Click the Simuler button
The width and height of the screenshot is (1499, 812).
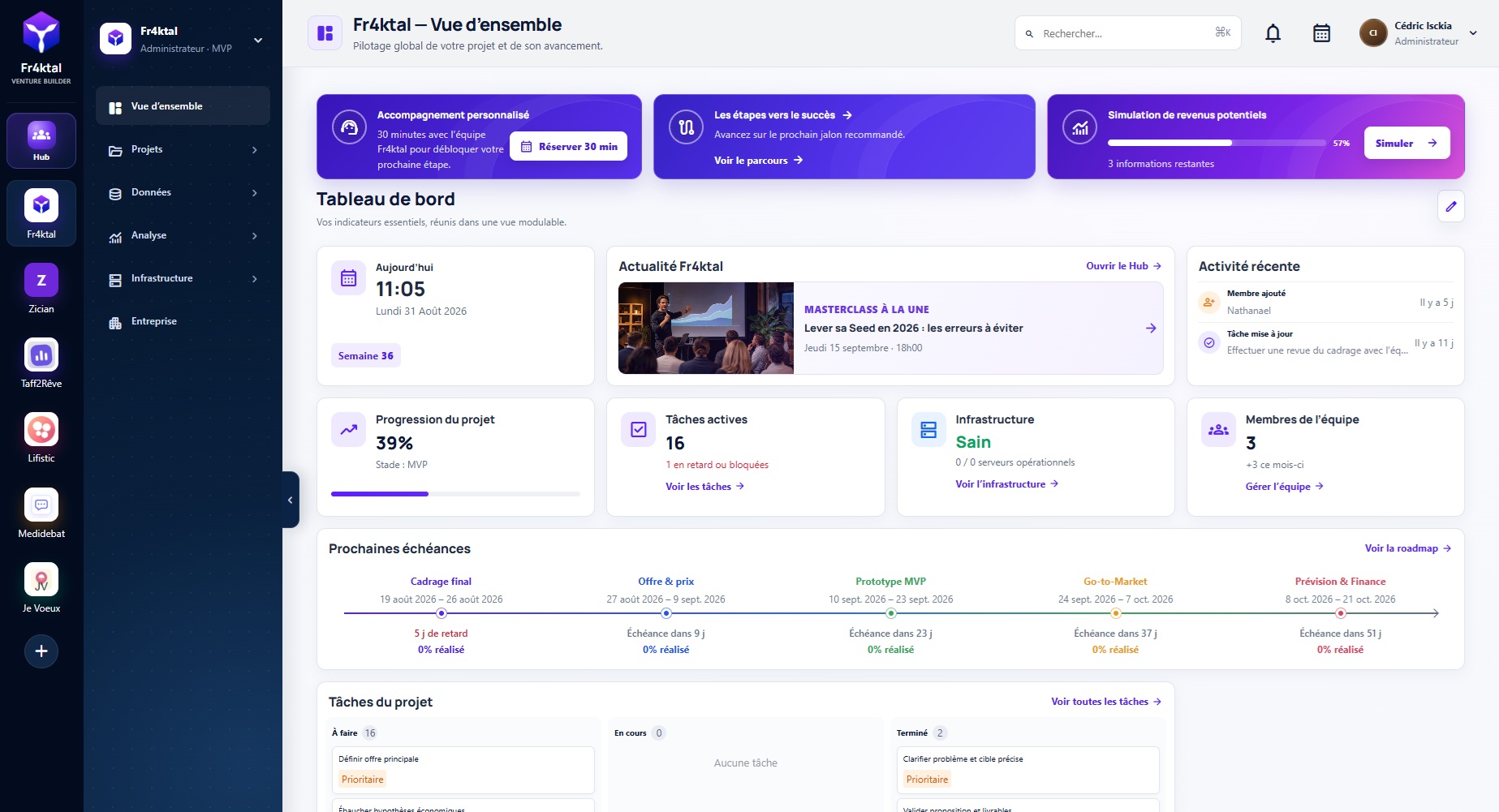1406,143
